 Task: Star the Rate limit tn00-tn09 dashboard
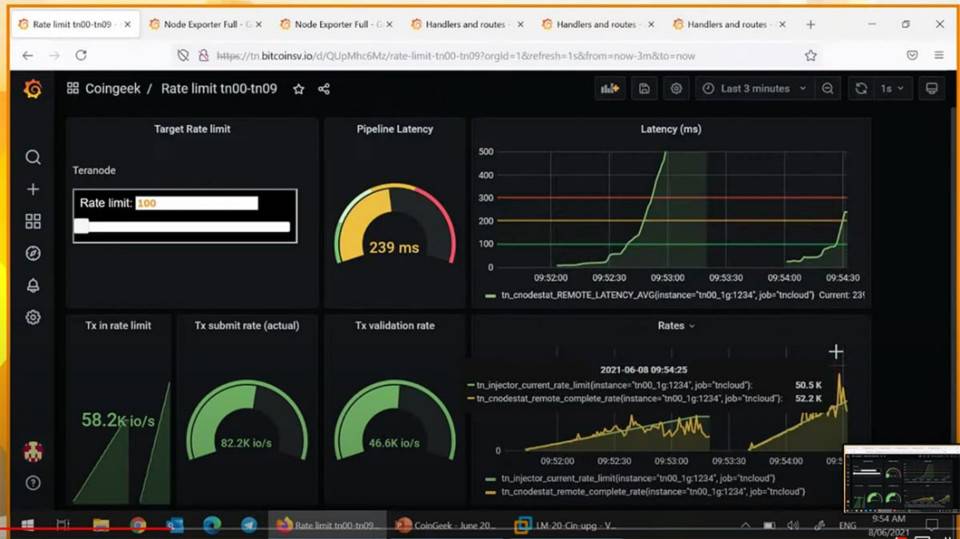299,89
